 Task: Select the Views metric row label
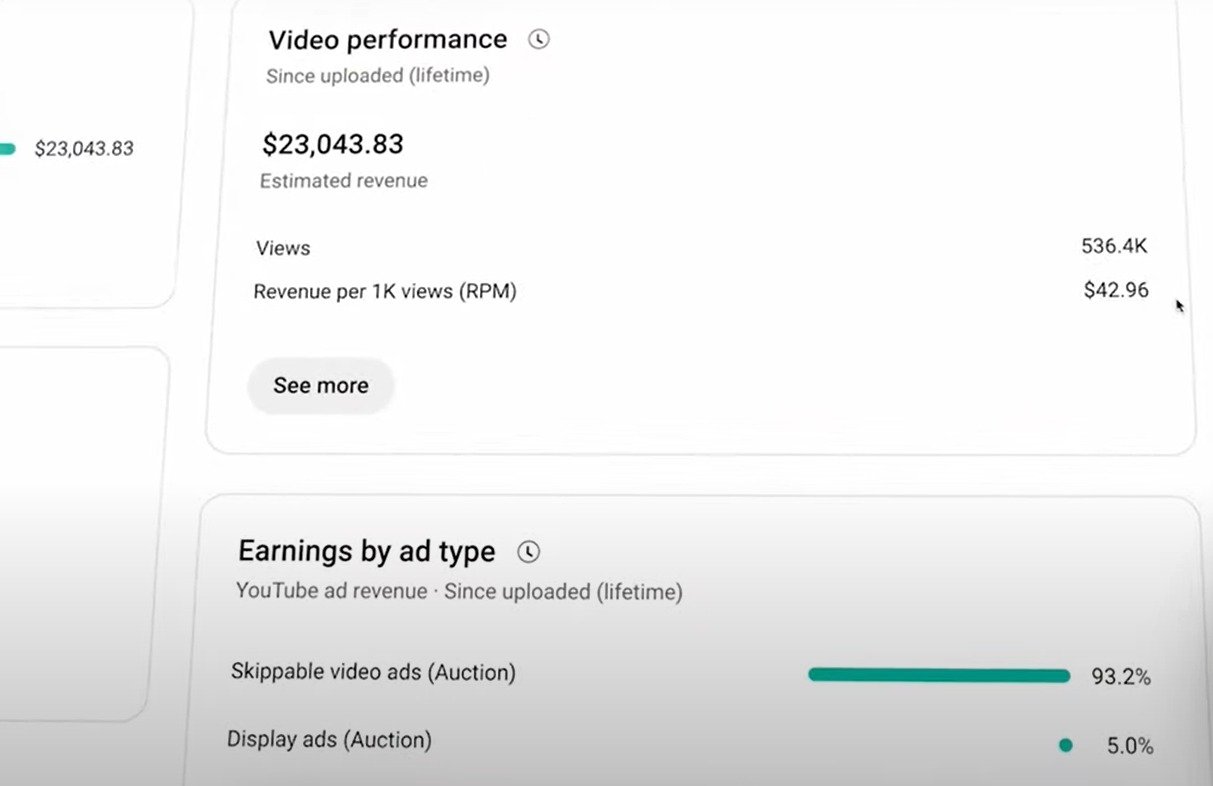tap(283, 248)
